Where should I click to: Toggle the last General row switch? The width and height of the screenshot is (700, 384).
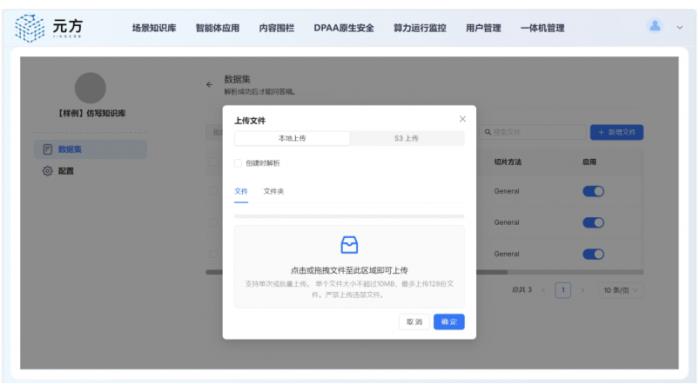[593, 254]
